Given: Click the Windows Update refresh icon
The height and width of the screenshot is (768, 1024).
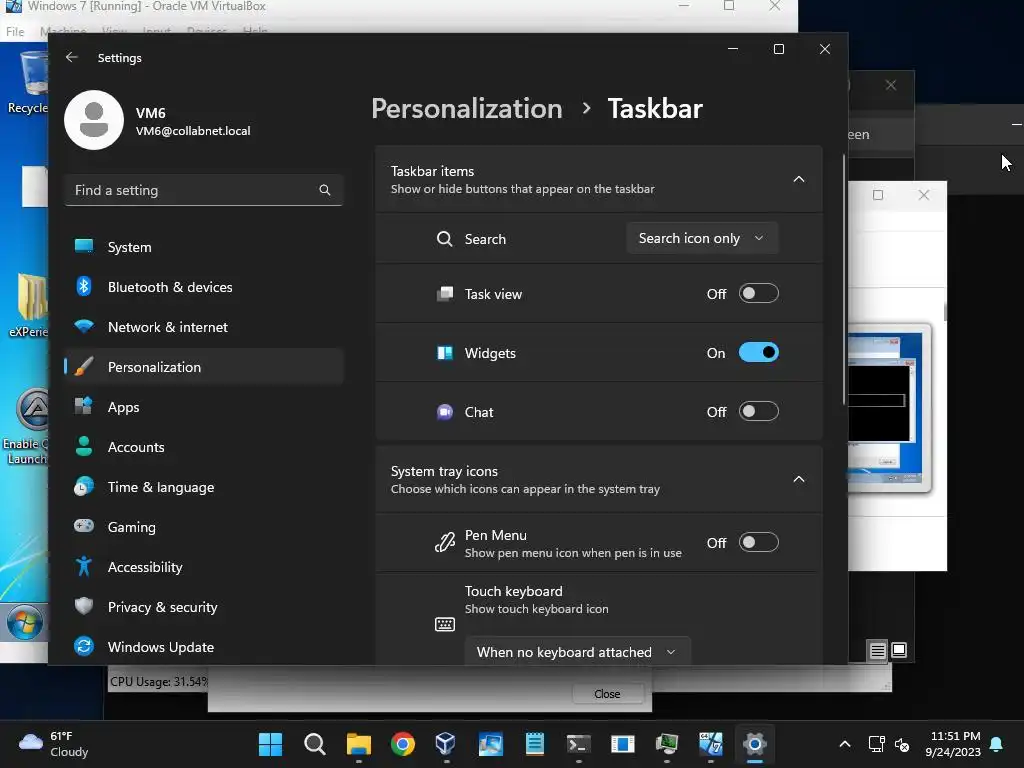Looking at the screenshot, I should [84, 646].
